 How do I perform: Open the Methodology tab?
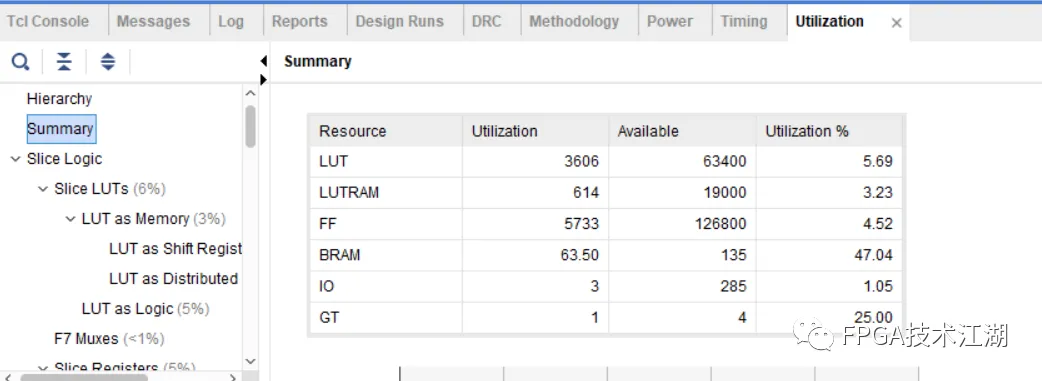pos(573,21)
